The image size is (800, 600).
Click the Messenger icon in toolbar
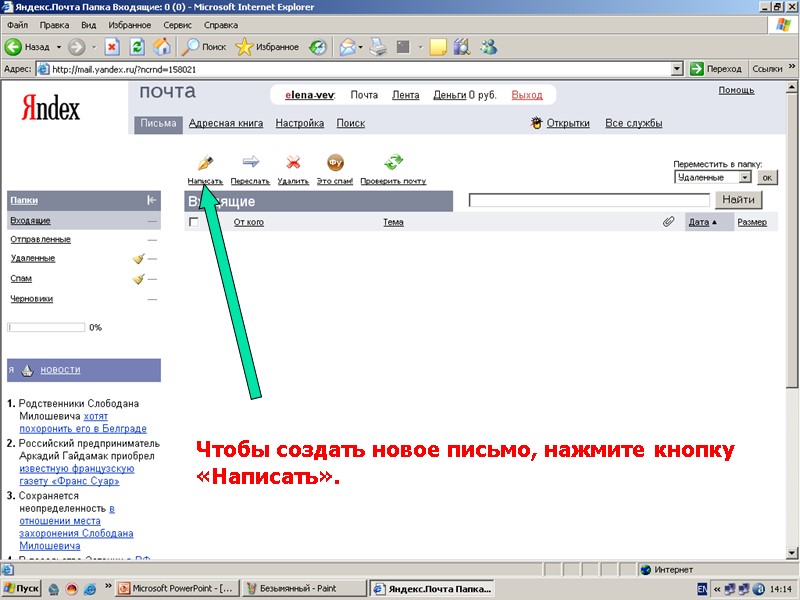[x=489, y=47]
